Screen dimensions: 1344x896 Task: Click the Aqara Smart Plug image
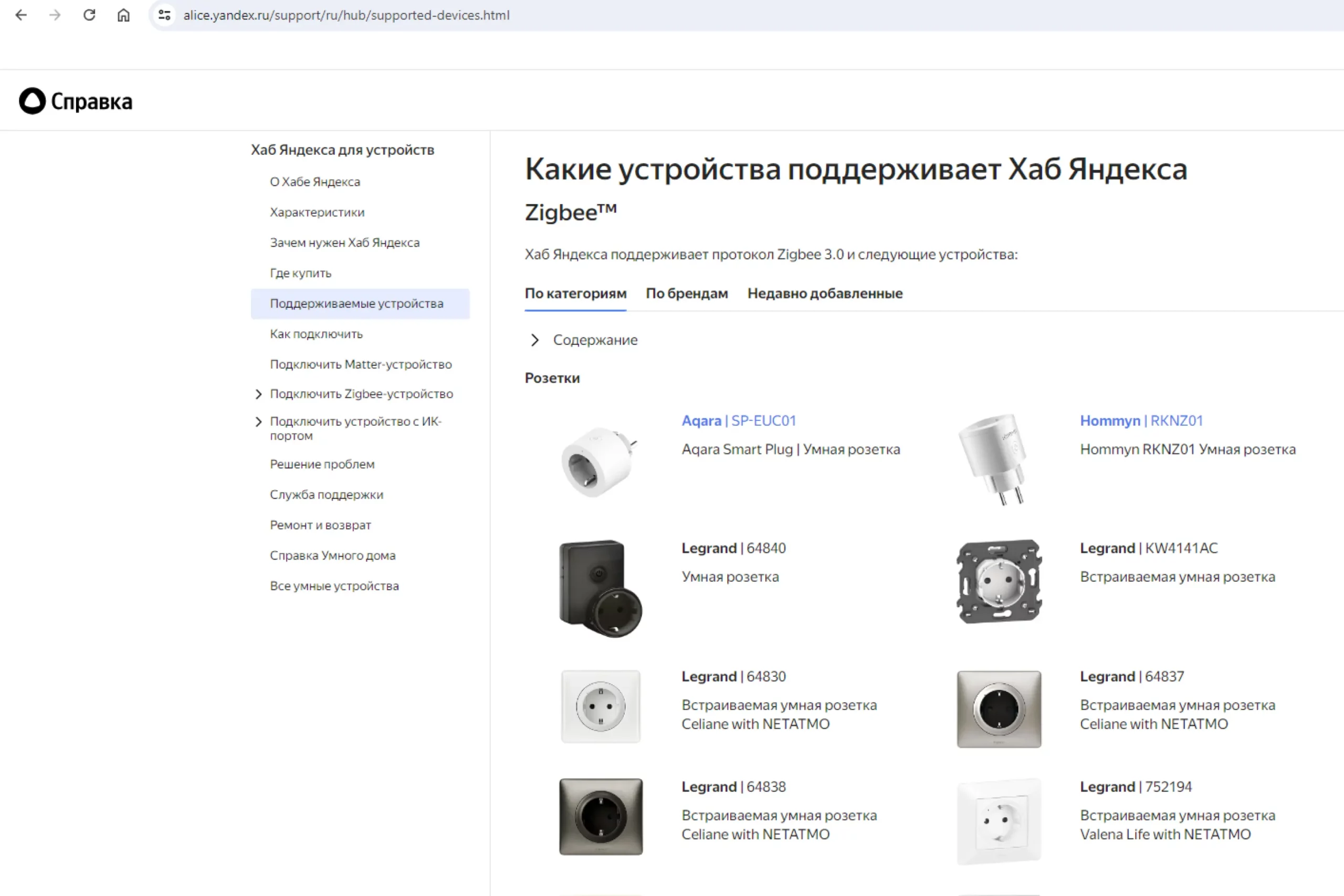click(x=600, y=461)
